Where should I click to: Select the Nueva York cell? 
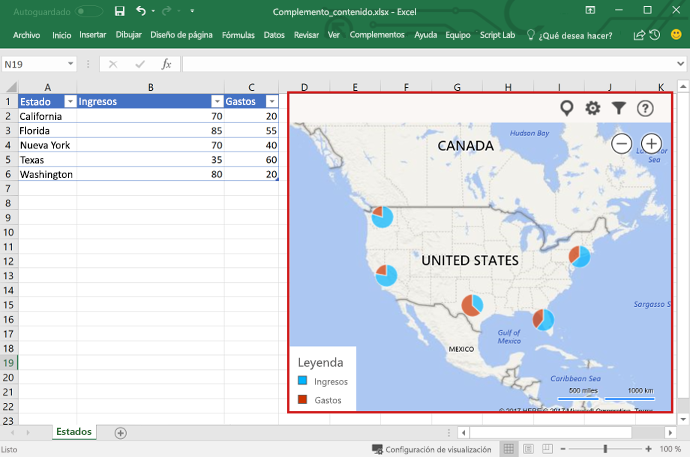pos(48,145)
